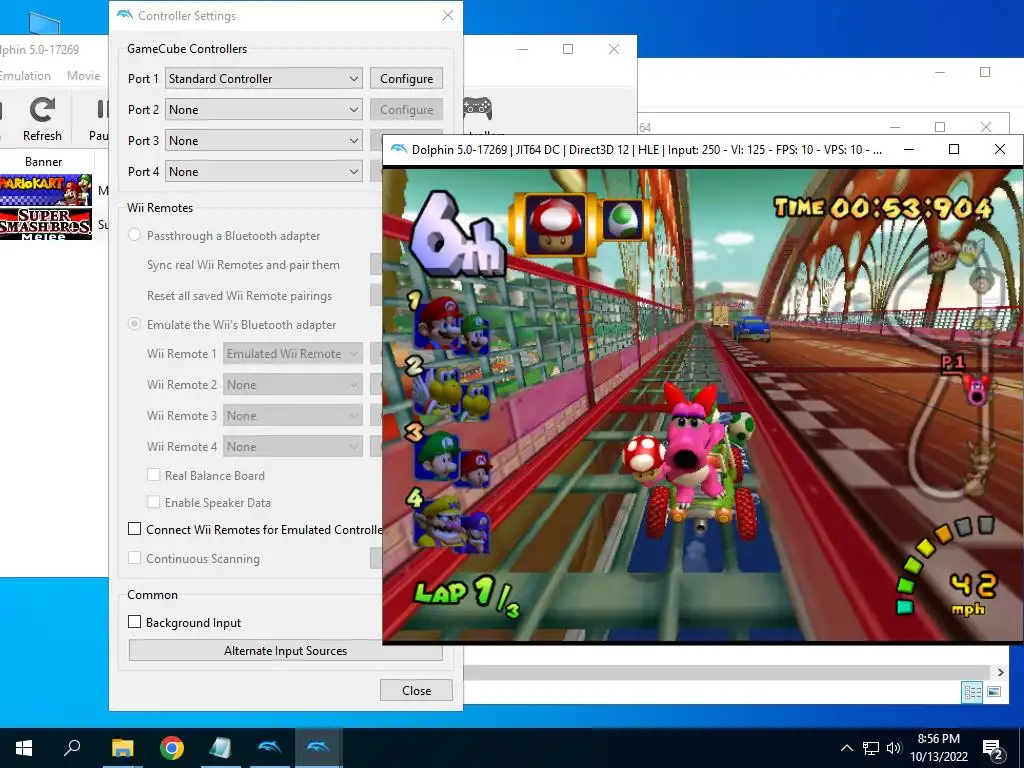Open the Emulation menu in Dolphin

pyautogui.click(x=25, y=76)
